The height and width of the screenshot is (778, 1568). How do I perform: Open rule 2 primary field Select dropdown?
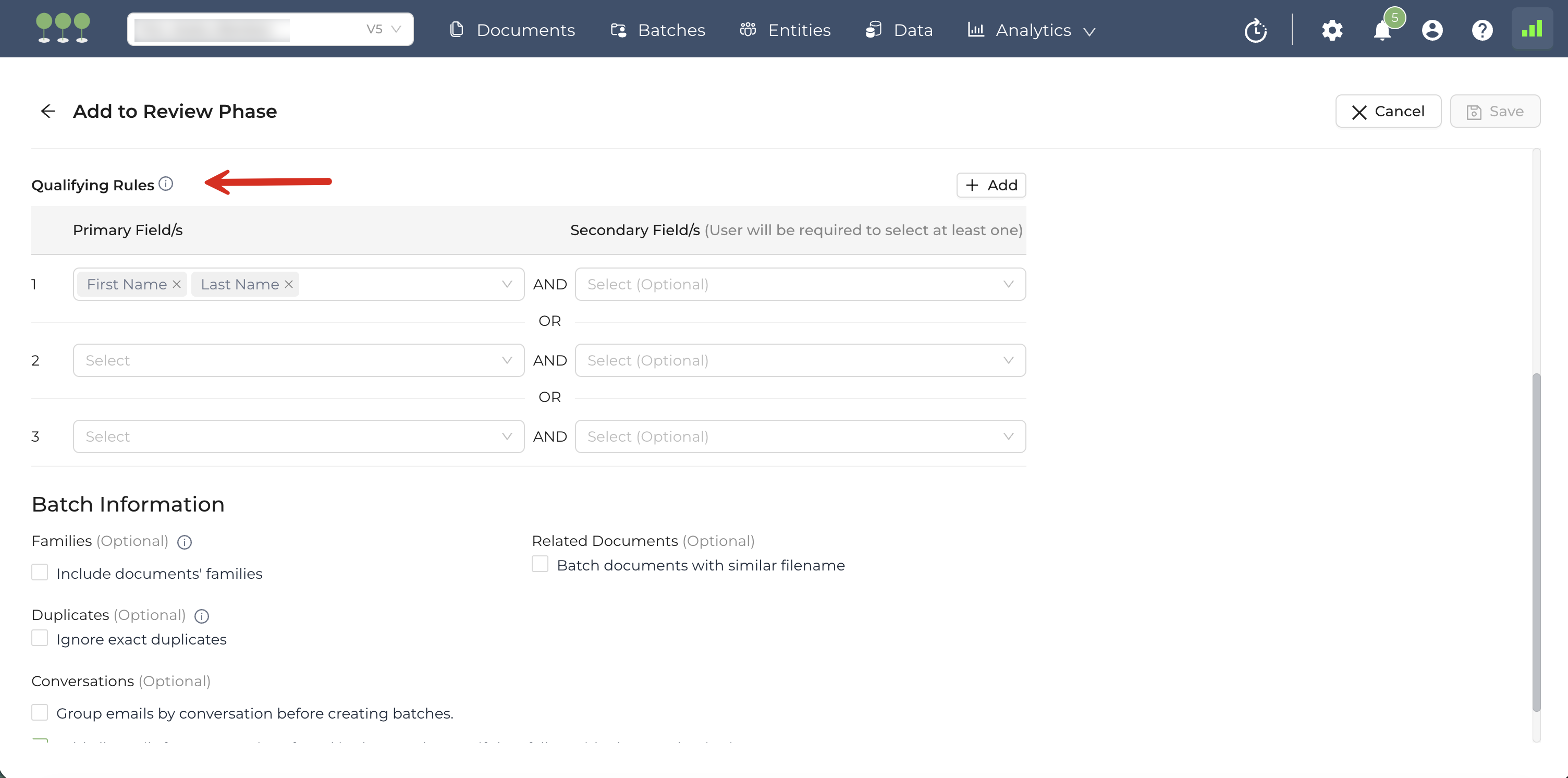pos(298,360)
